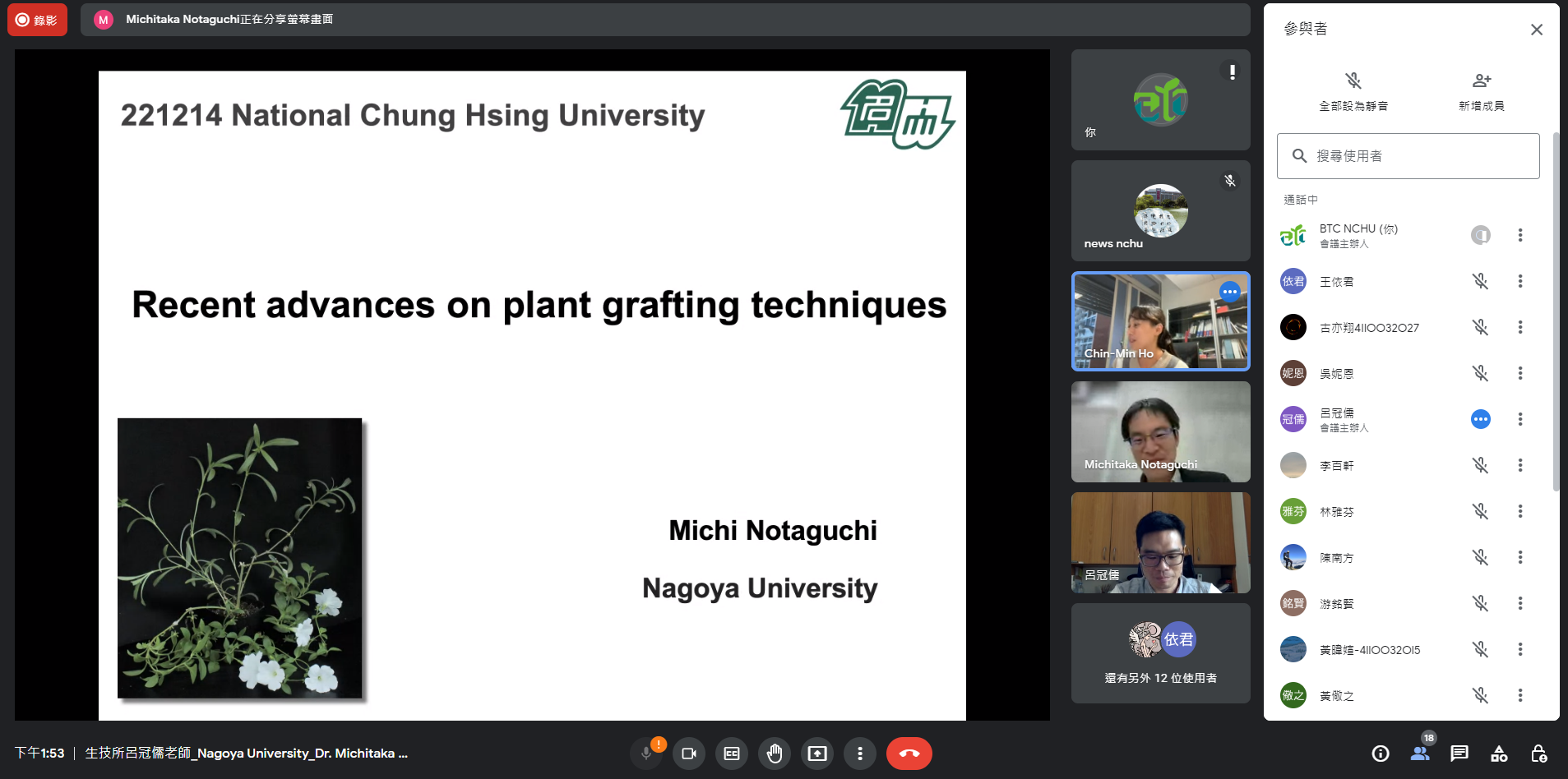Screen dimensions: 1568x779
Task: Close the 參與者 panel
Action: click(x=1535, y=29)
